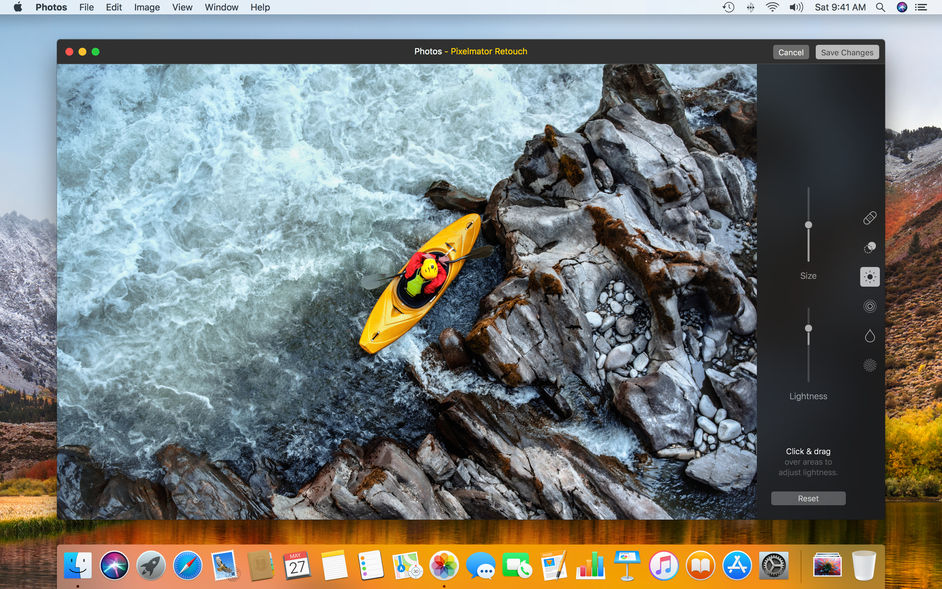Open Mail from the Dock
The height and width of the screenshot is (589, 942).
[x=223, y=564]
